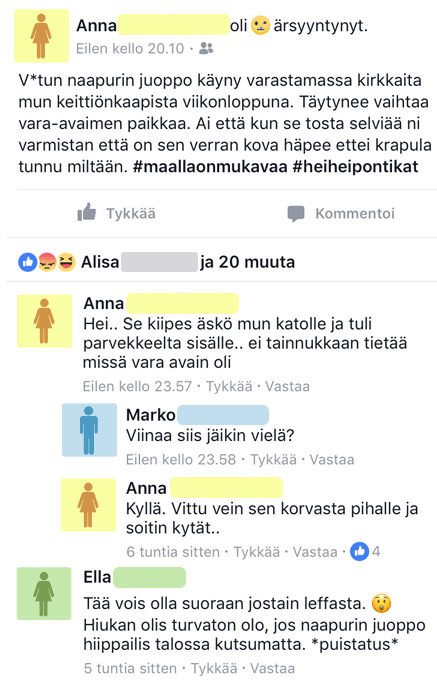
Task: Click the laughing face reaction icon
Action: point(66,262)
